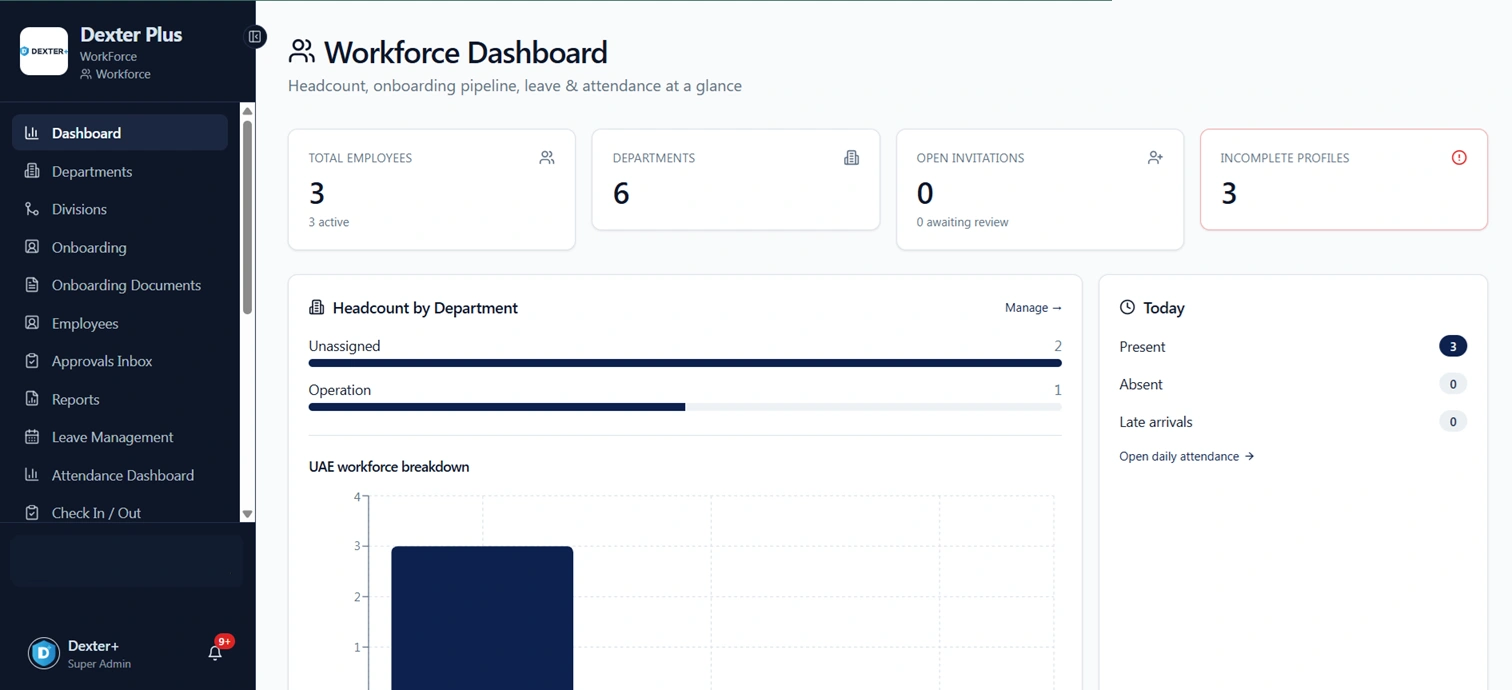Click the Divisions branch icon in sidebar

tap(32, 209)
